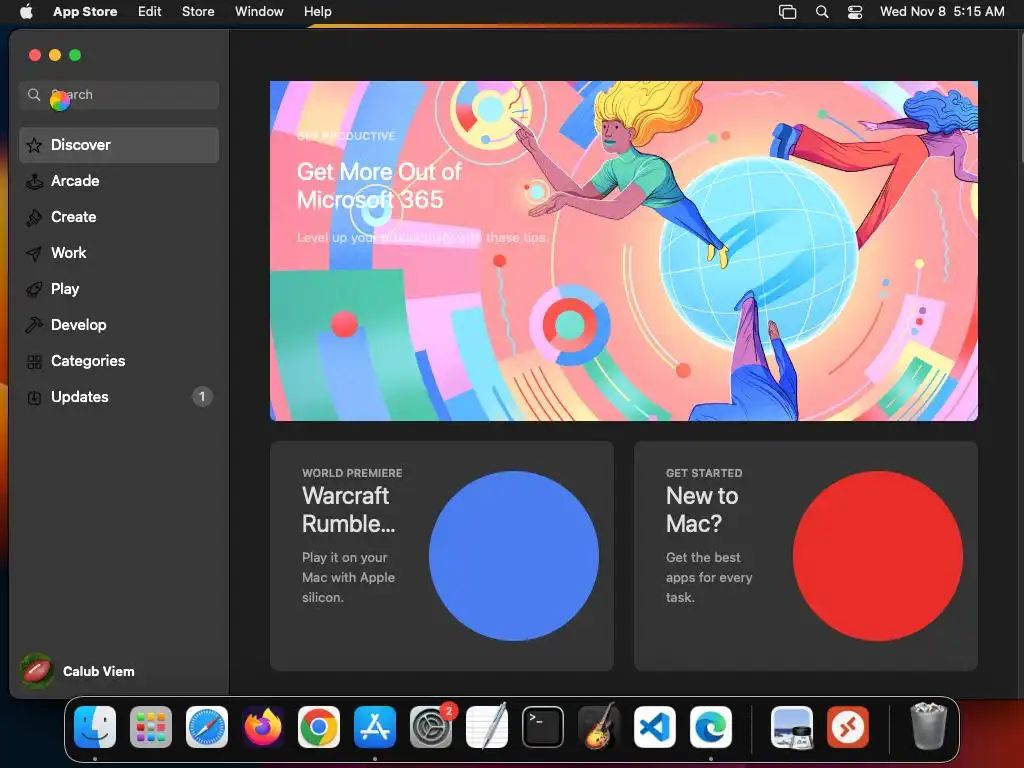Click the search magnifier icon in sidebar
Image resolution: width=1024 pixels, height=768 pixels.
(x=34, y=95)
